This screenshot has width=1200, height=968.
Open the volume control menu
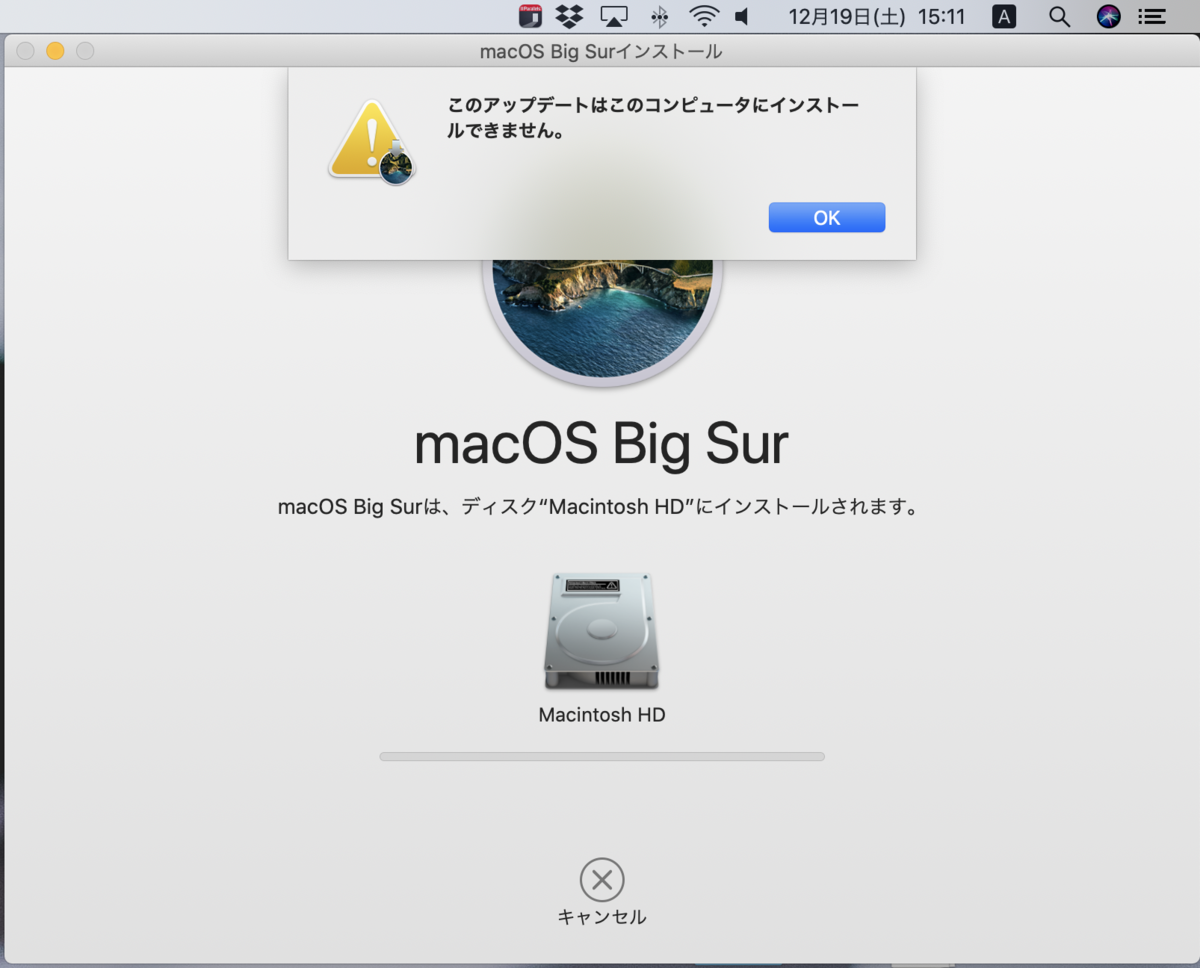[742, 16]
